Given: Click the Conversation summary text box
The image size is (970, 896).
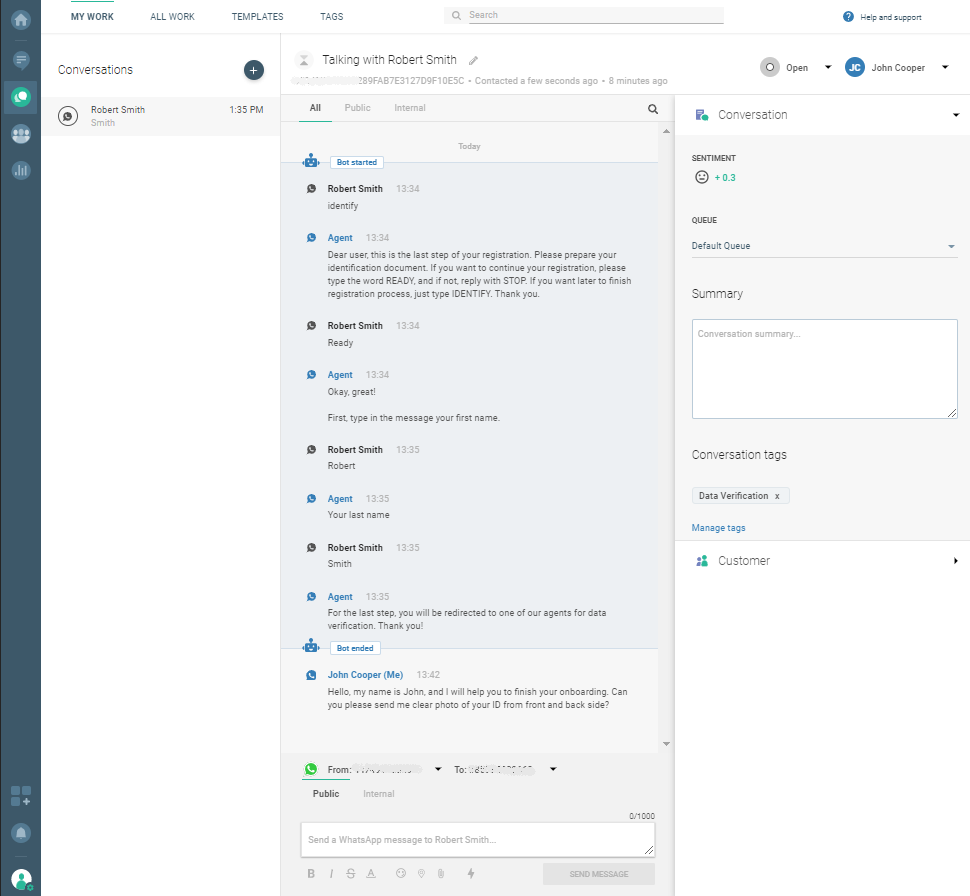Looking at the screenshot, I should (824, 368).
